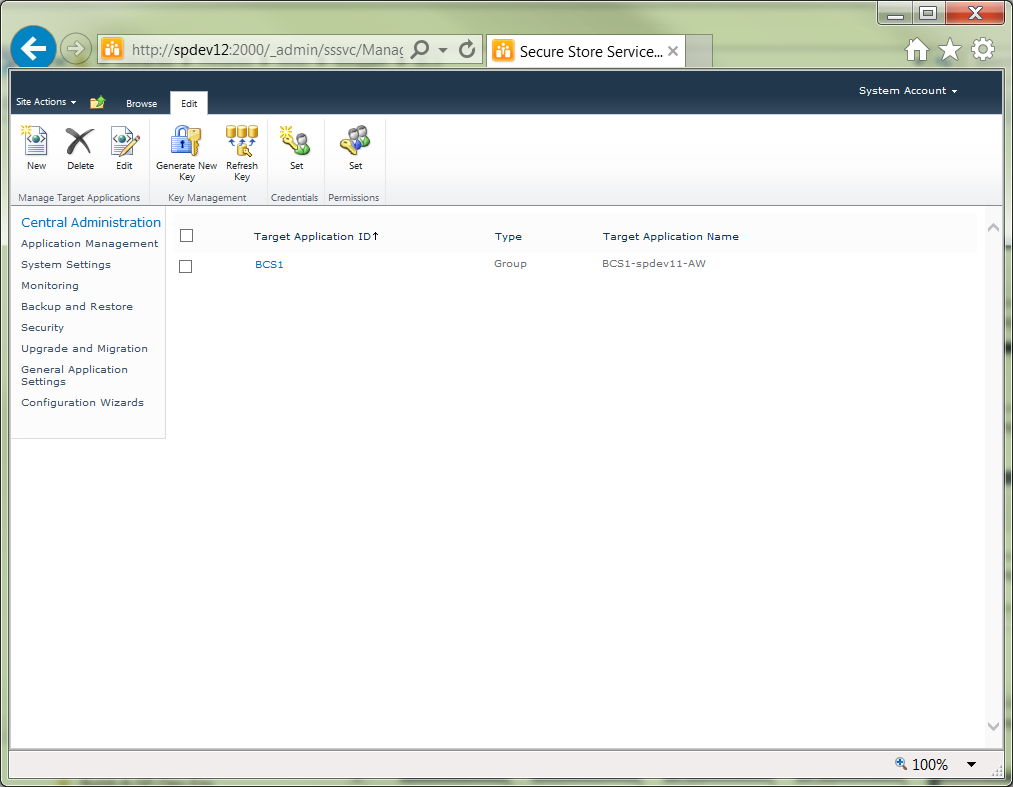
Task: Open the zoom level dropdown arrow
Action: click(971, 764)
